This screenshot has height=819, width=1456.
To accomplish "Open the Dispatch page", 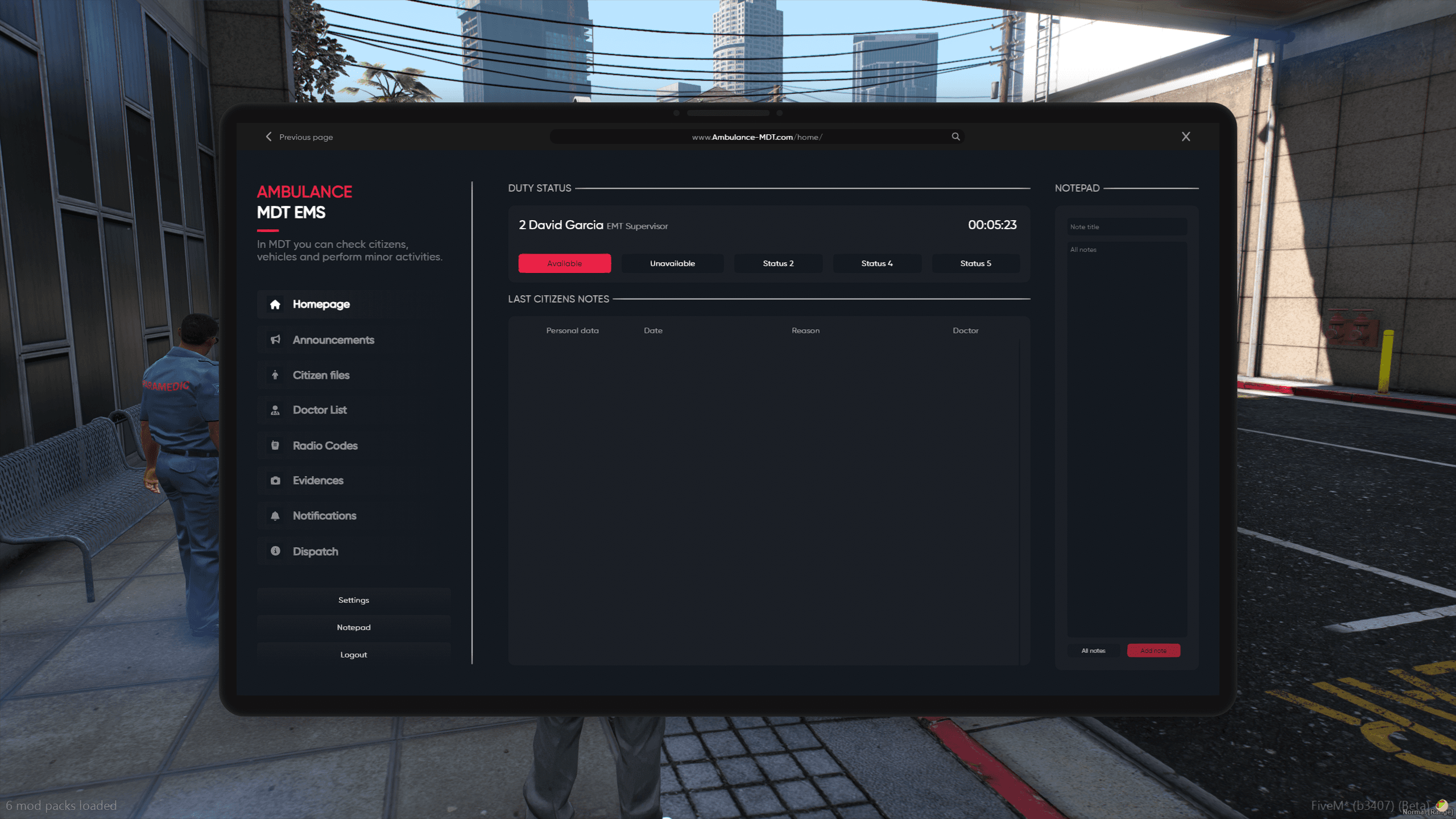I will [x=354, y=551].
